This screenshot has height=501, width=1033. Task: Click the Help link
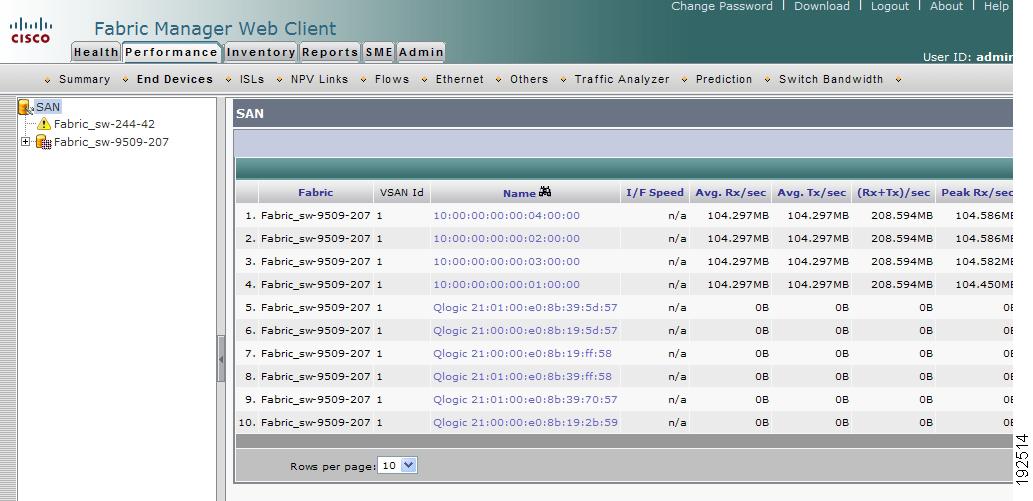point(996,6)
